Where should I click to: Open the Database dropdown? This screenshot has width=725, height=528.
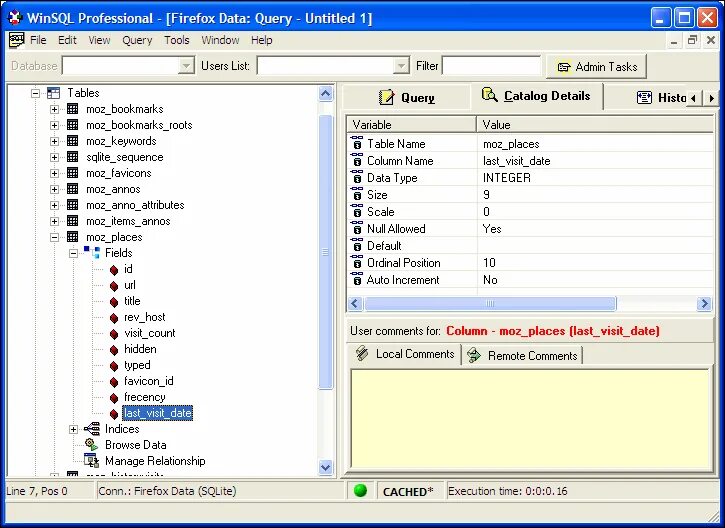(186, 66)
